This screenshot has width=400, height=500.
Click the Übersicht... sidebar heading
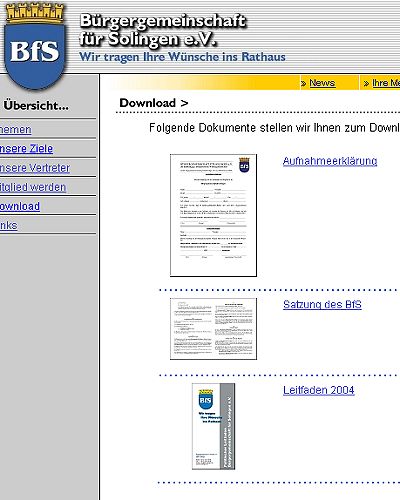[x=36, y=106]
